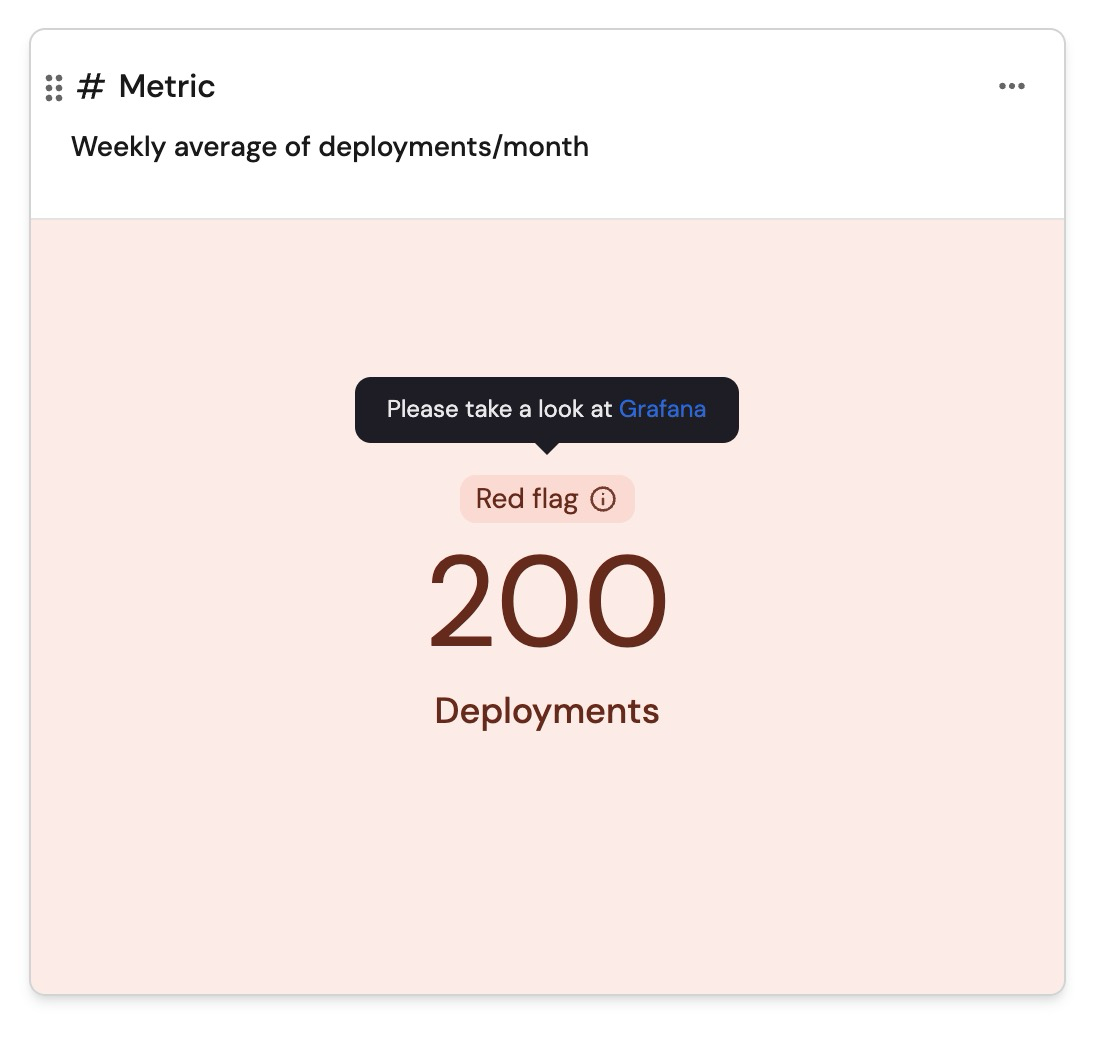Click the info circle icon in Red flag badge
The image size is (1098, 1038).
click(x=603, y=499)
